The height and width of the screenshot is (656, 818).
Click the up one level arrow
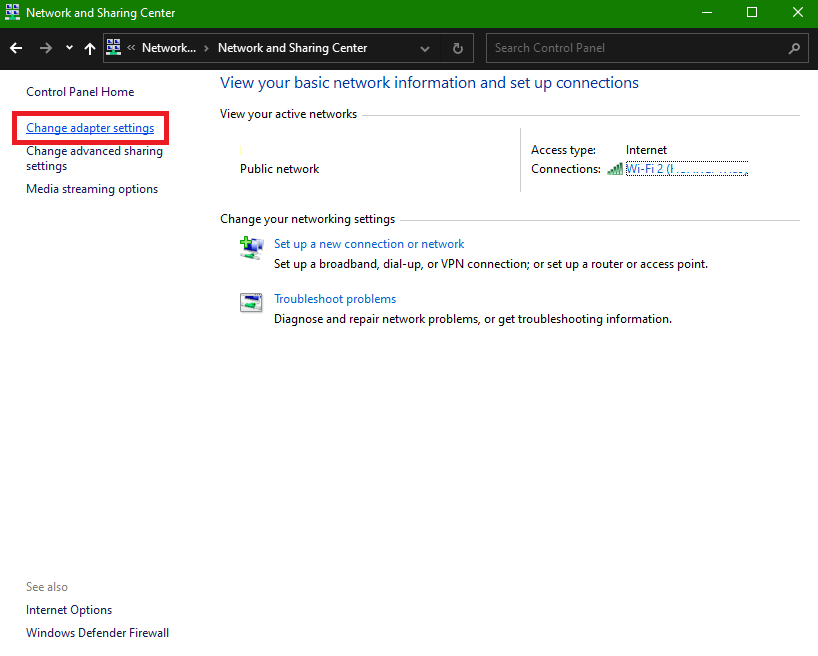click(x=89, y=47)
